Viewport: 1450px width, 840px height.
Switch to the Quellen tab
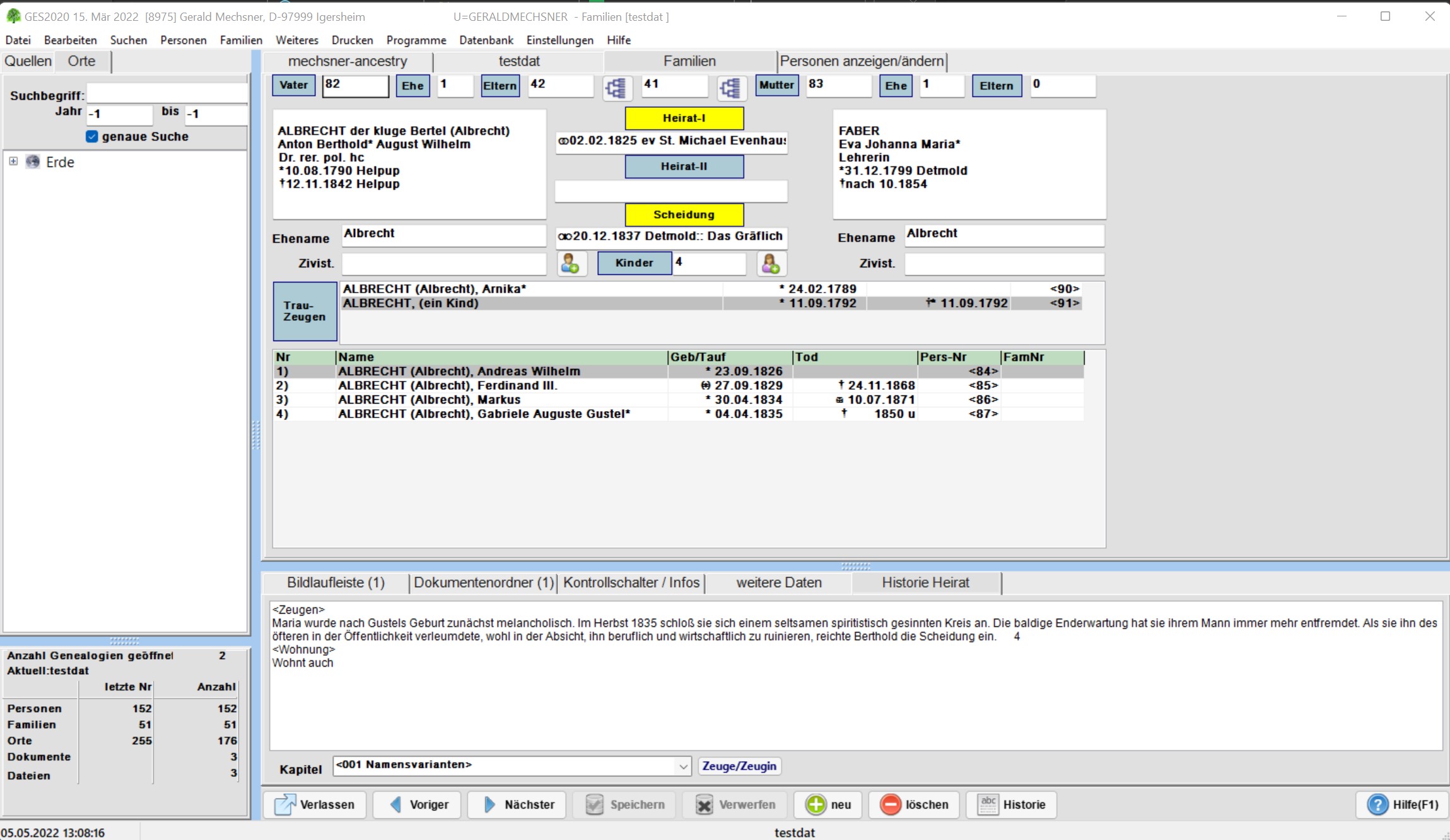(28, 61)
